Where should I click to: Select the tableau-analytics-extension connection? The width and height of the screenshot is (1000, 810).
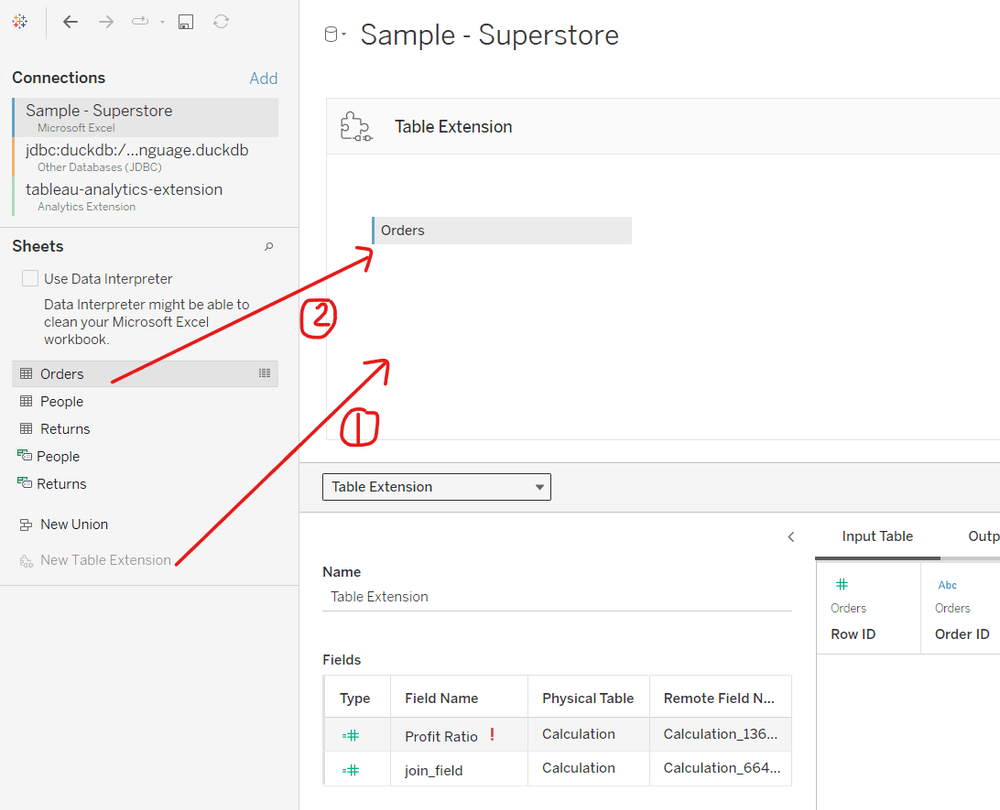(x=145, y=196)
